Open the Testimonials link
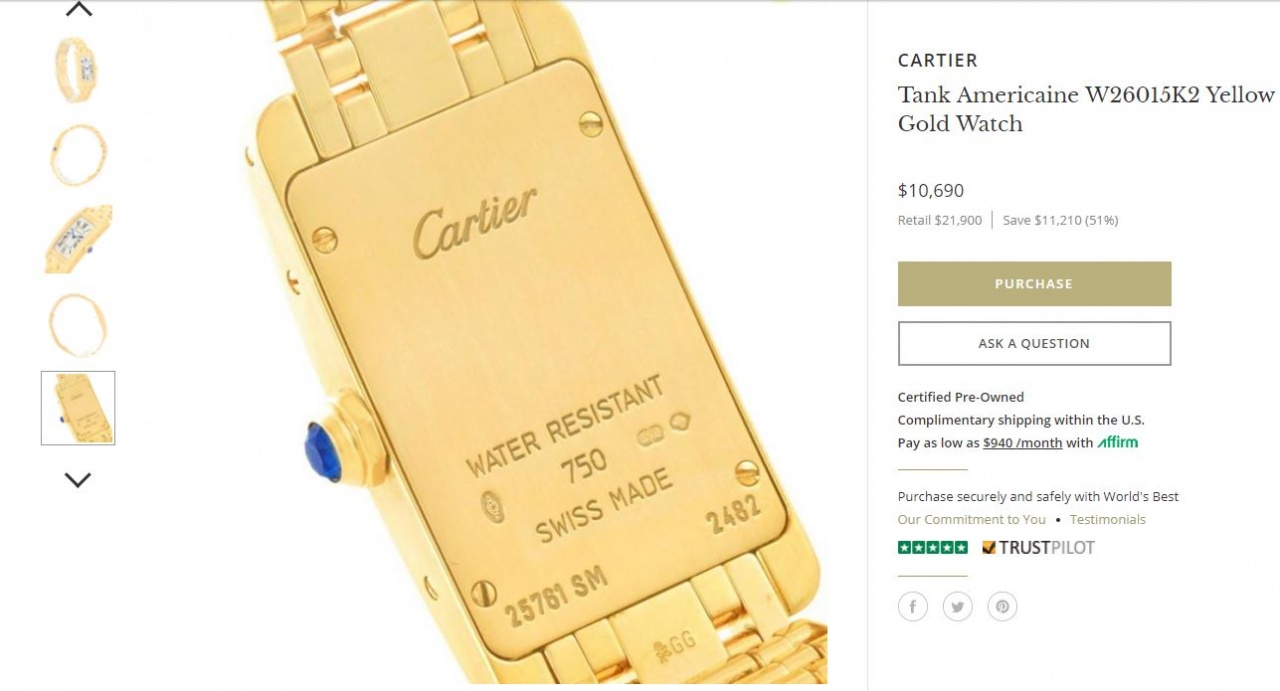Image resolution: width=1280 pixels, height=691 pixels. (x=1108, y=519)
